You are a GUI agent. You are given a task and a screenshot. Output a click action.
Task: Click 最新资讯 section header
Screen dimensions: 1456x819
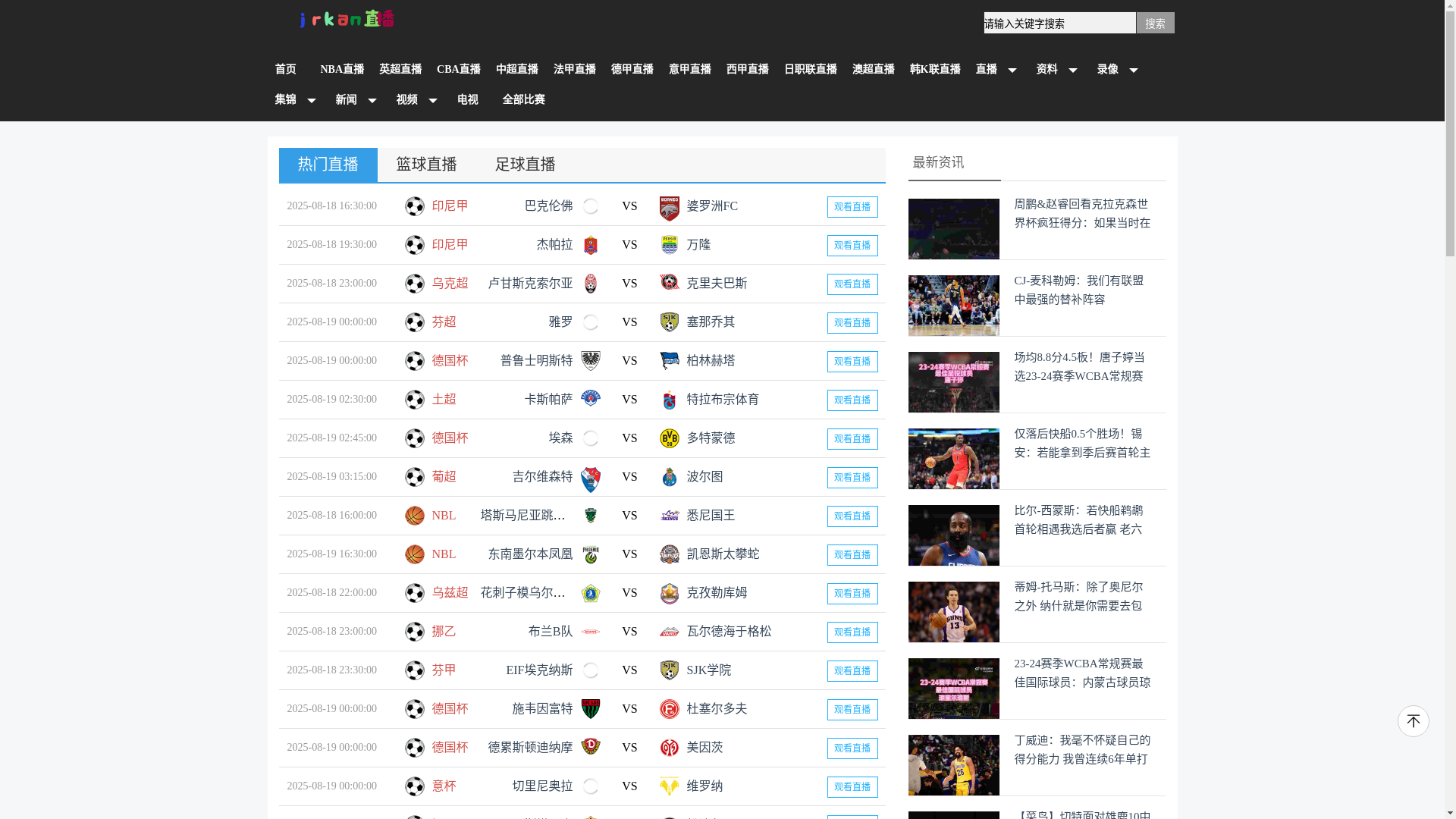tap(938, 163)
